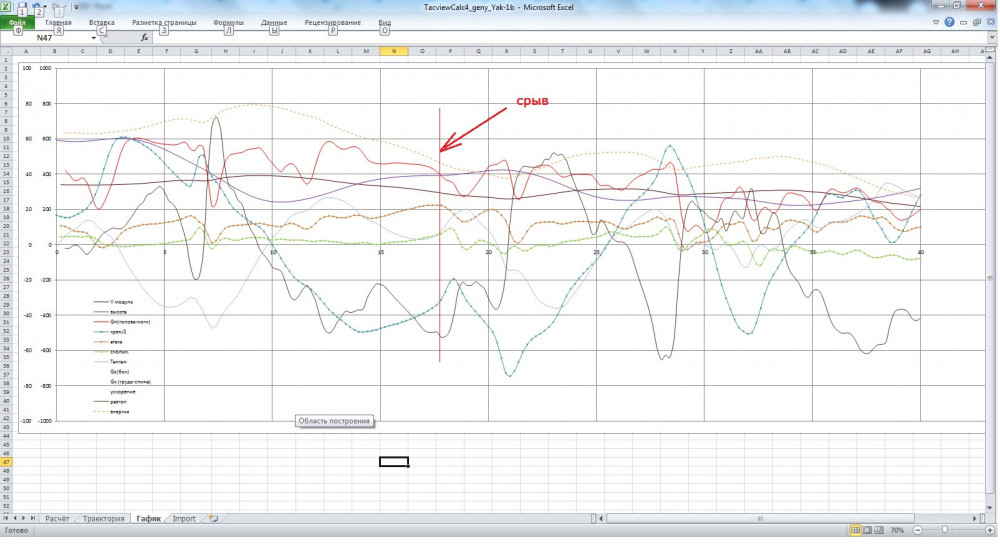
Task: Switch to the Расчёт sheet tab
Action: [57, 519]
